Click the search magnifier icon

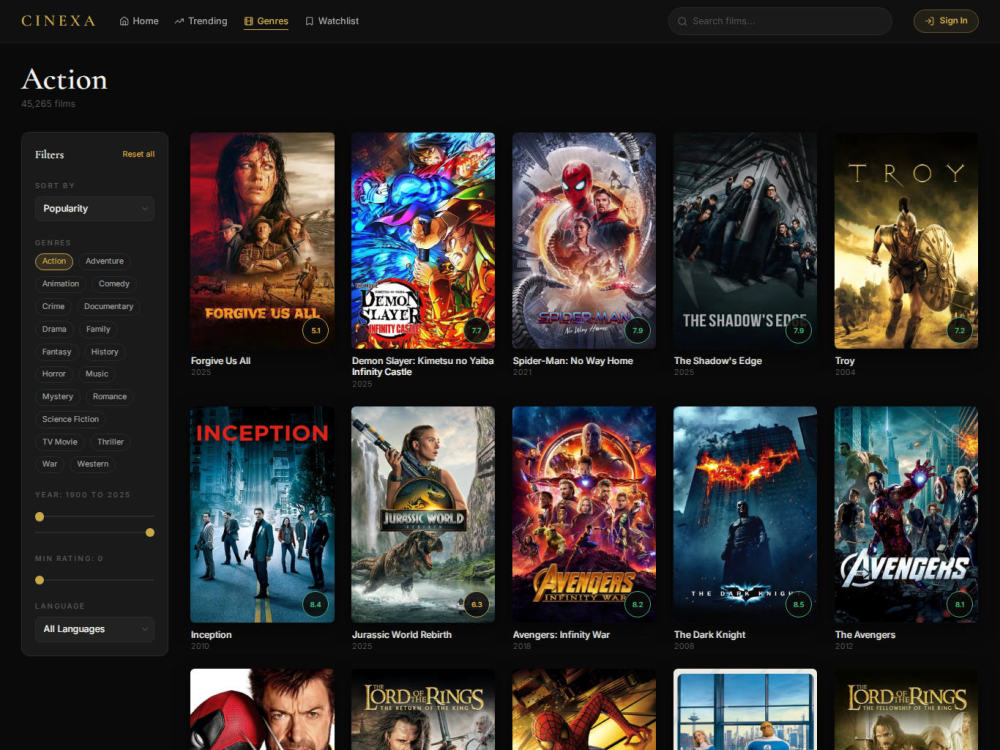click(682, 21)
